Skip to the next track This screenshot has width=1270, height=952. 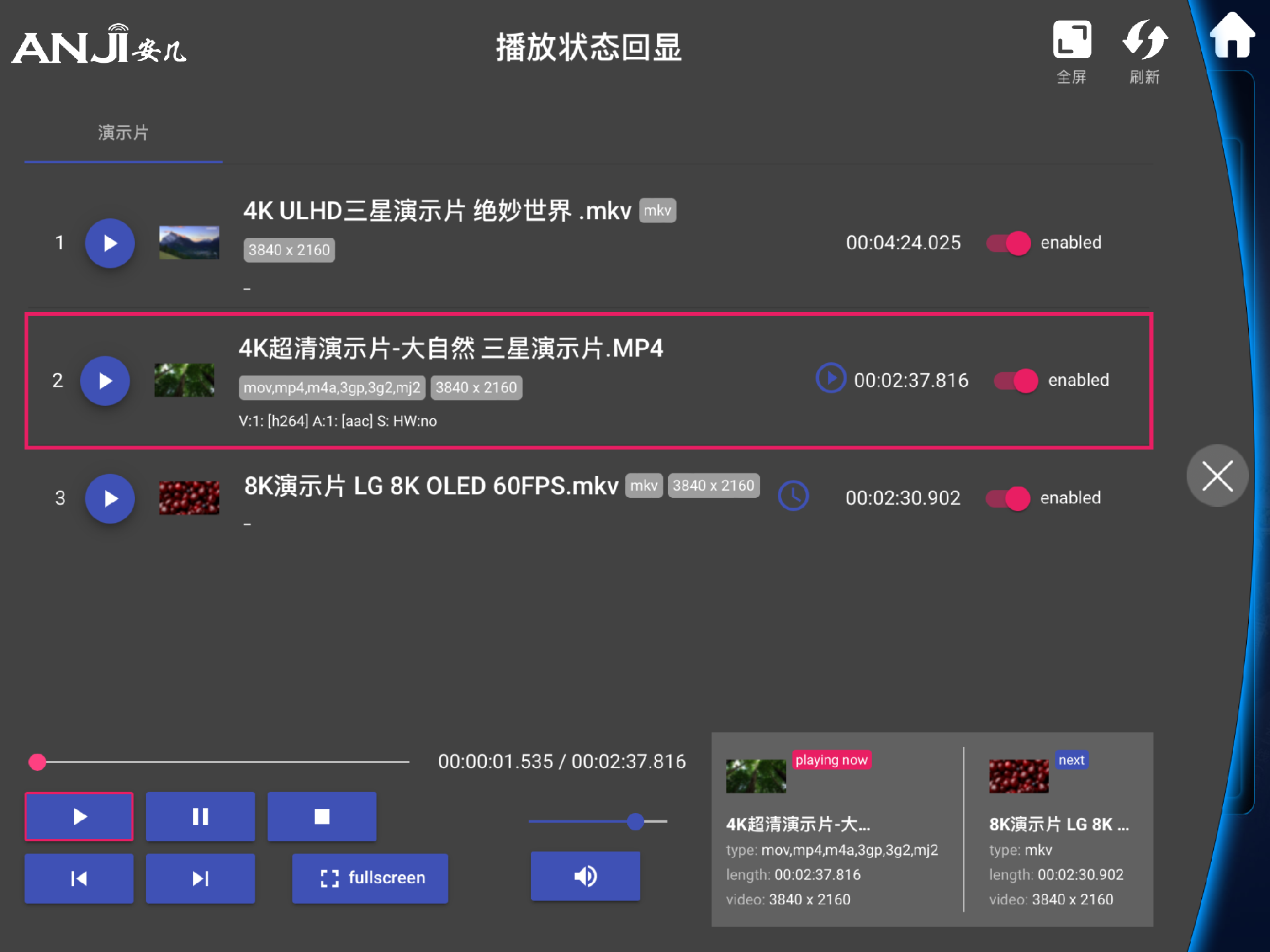[200, 878]
